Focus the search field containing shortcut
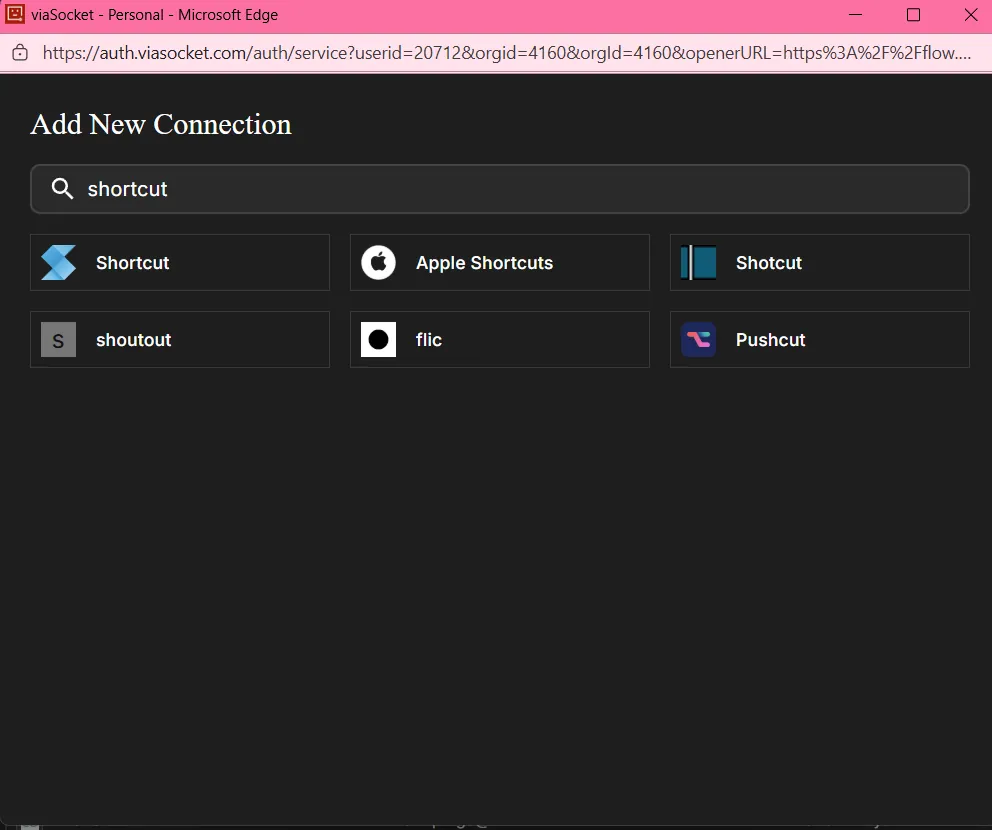This screenshot has width=992, height=830. pos(500,189)
